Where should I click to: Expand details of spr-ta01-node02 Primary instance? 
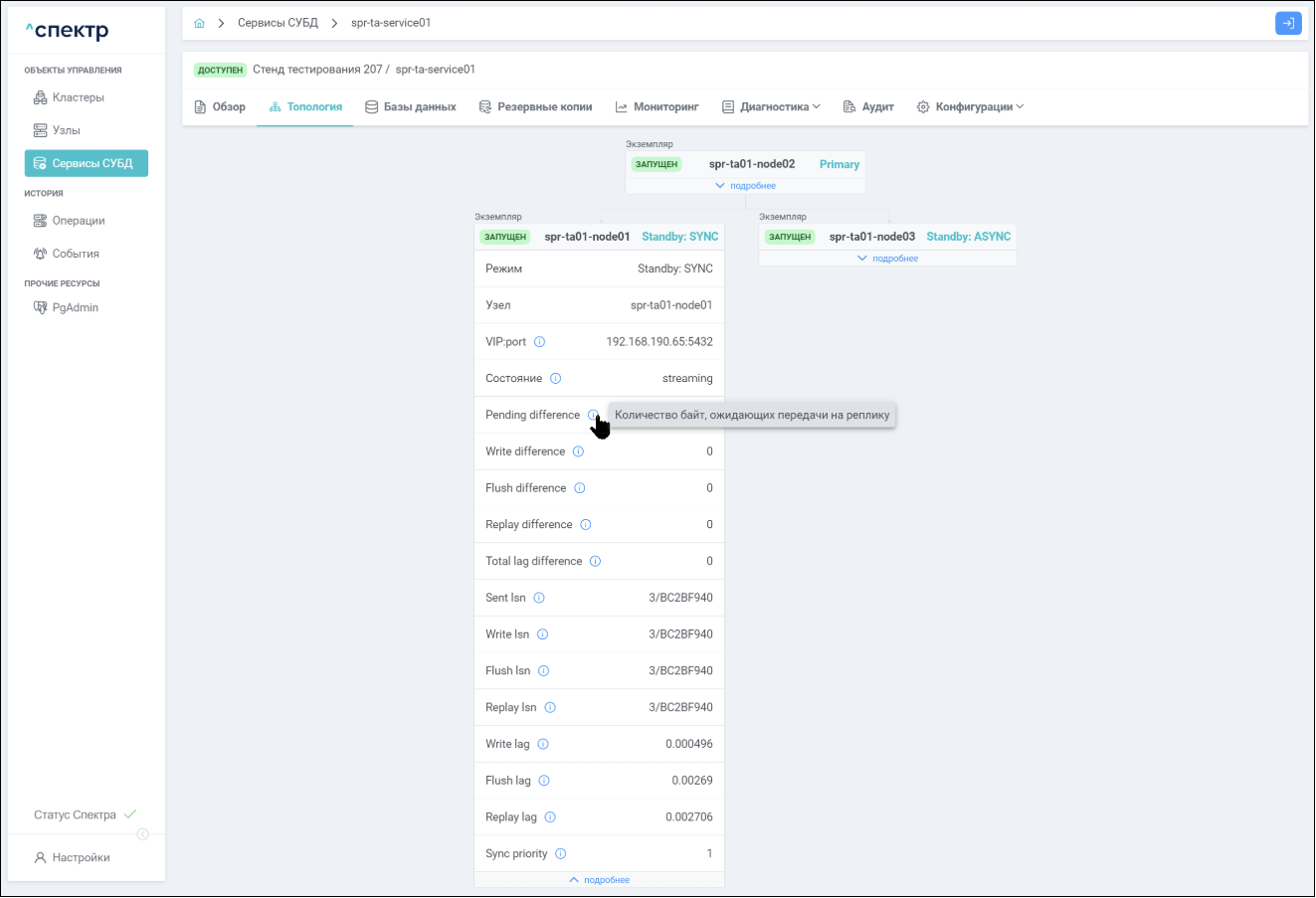click(x=745, y=186)
